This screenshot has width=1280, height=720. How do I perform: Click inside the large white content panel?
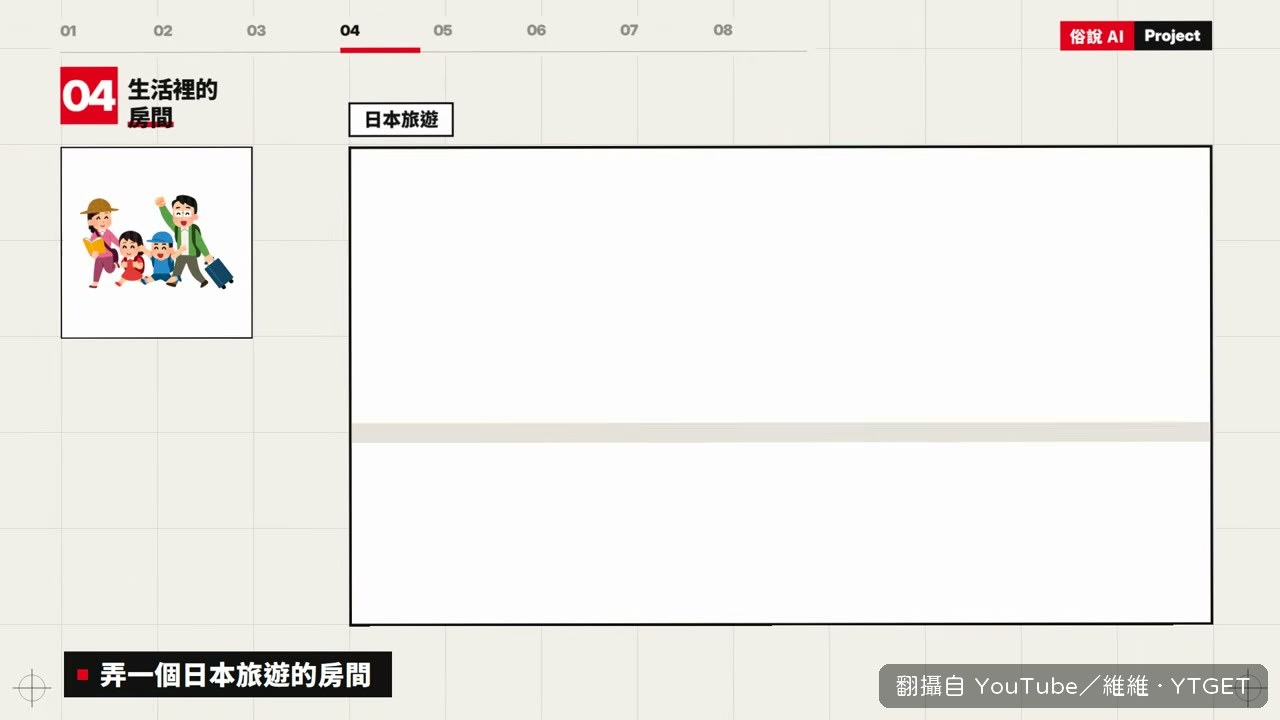(x=780, y=386)
